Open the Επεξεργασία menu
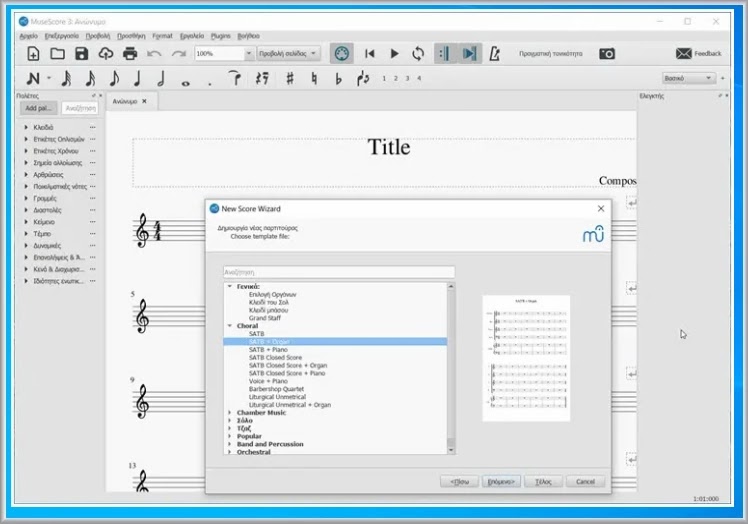Screen dimensions: 748x524 [62, 36]
